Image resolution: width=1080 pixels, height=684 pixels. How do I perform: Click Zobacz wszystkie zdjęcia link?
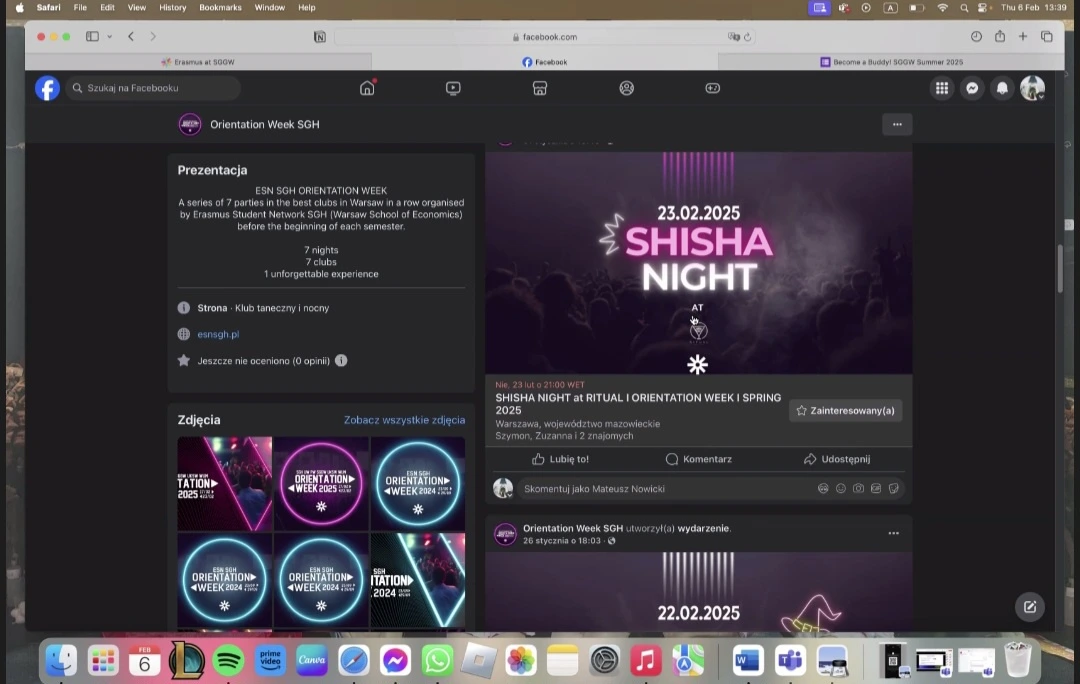(404, 420)
